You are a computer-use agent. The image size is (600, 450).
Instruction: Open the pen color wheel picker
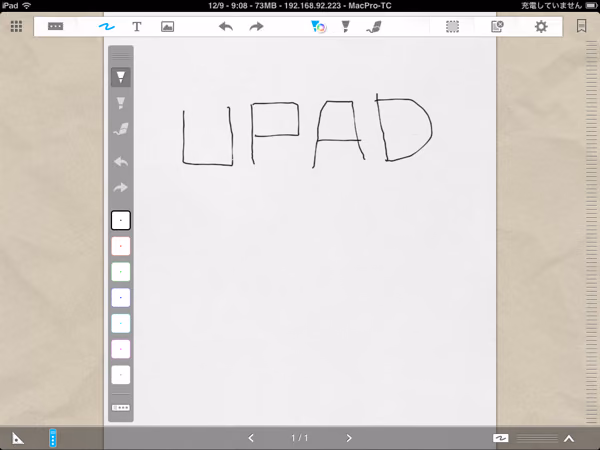(x=318, y=27)
